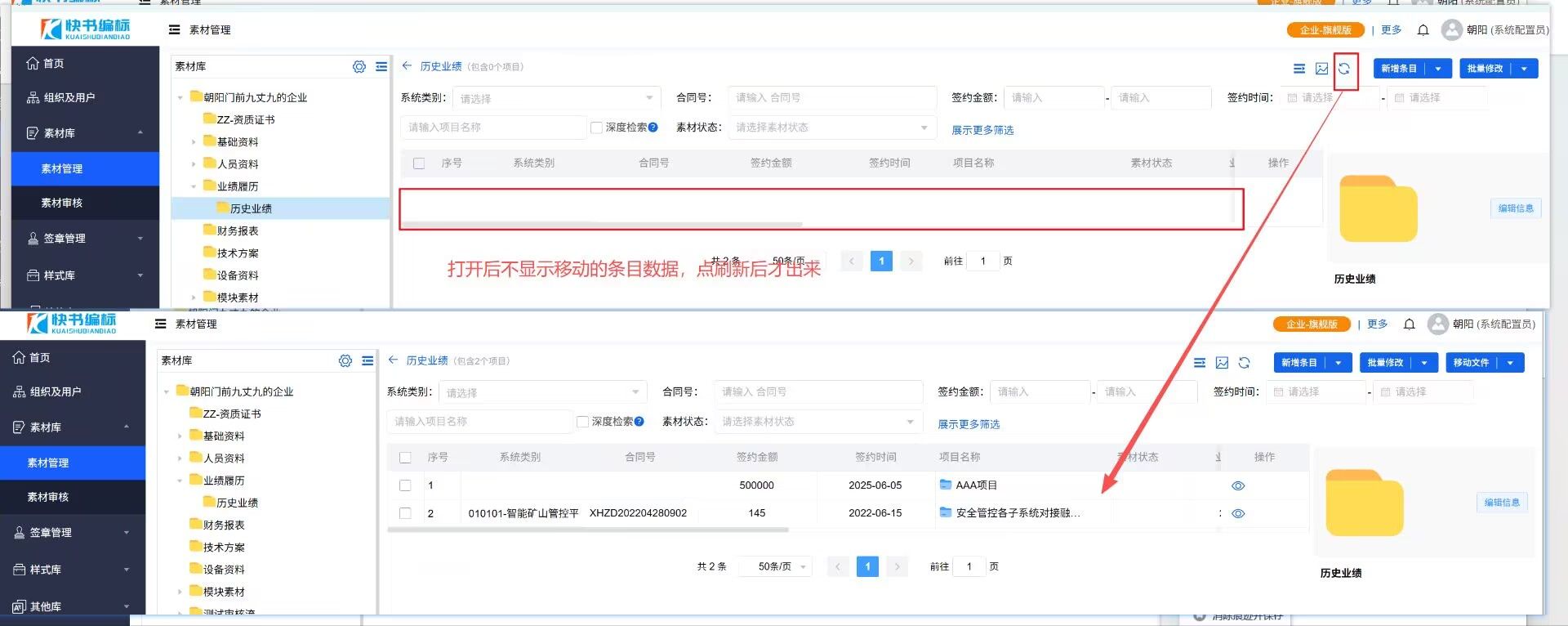Enable 深度检索 checkbox in lower window
Viewport: 1568px width, 626px height.
click(582, 422)
